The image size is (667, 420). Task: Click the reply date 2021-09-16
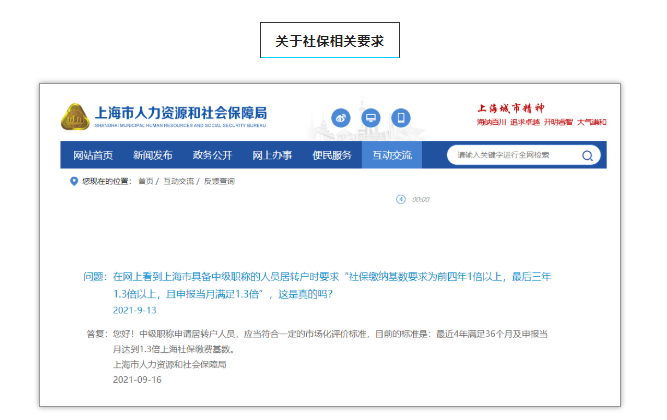coord(137,380)
